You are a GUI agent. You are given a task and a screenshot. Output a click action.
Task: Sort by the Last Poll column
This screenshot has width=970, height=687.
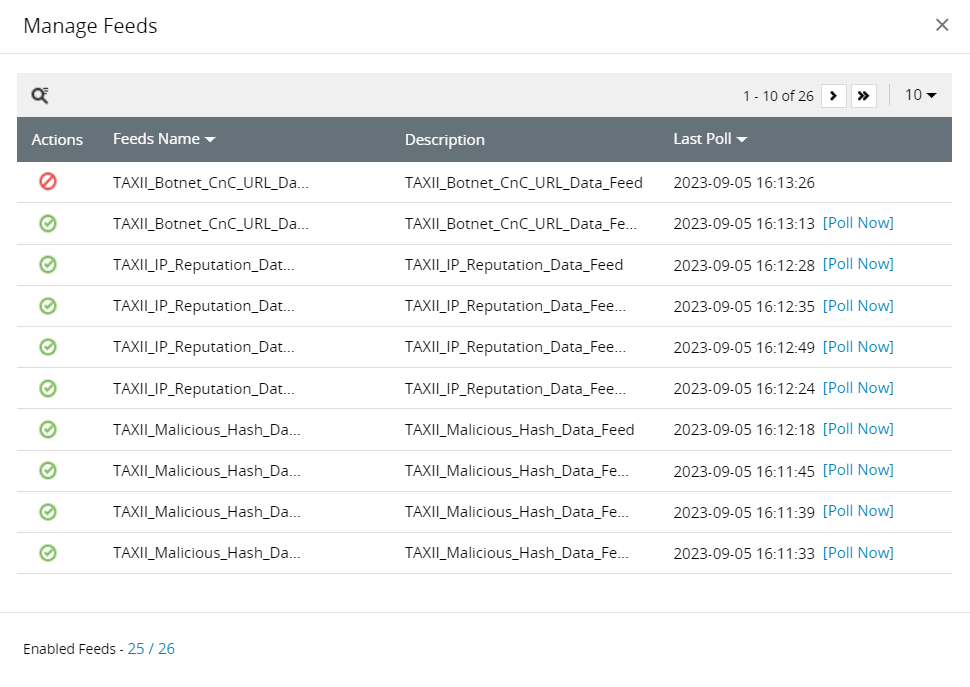[x=710, y=139]
